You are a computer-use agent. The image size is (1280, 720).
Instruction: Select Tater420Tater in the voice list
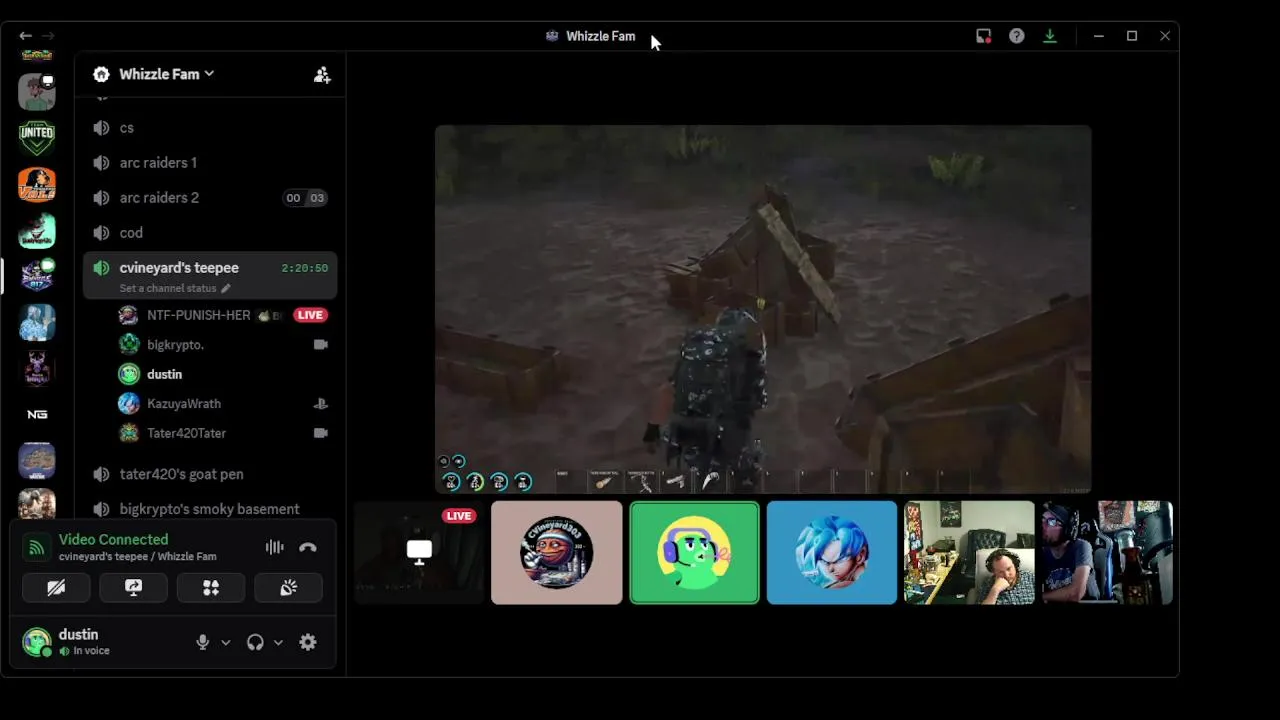pos(186,433)
